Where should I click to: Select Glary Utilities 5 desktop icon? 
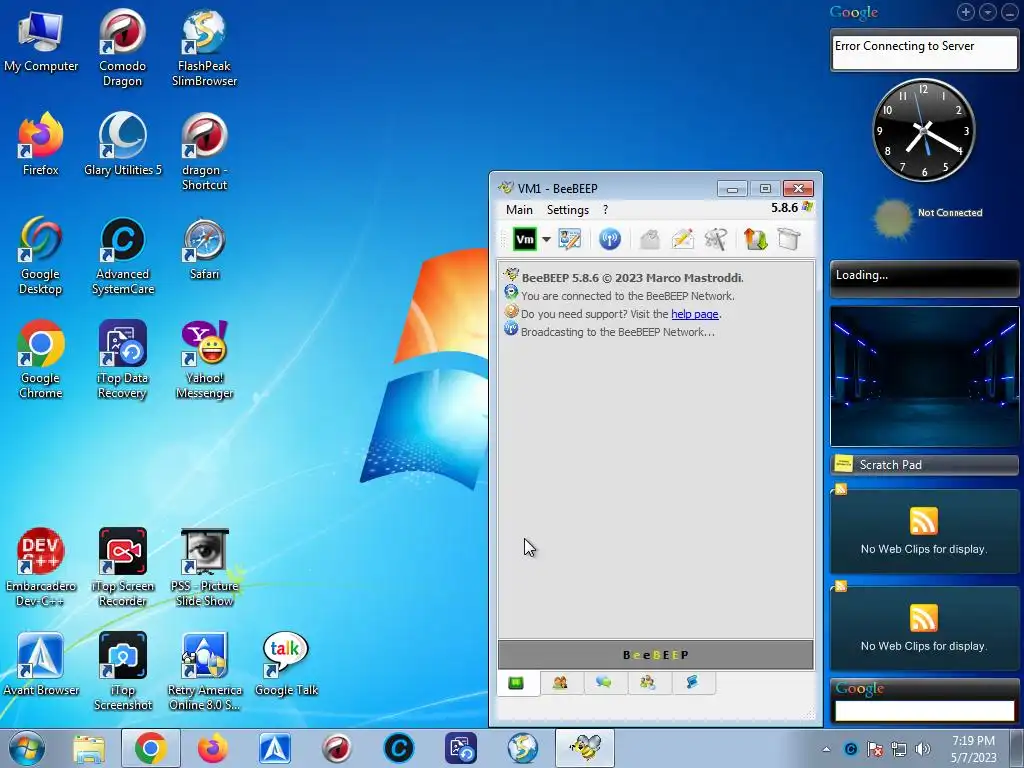click(123, 144)
